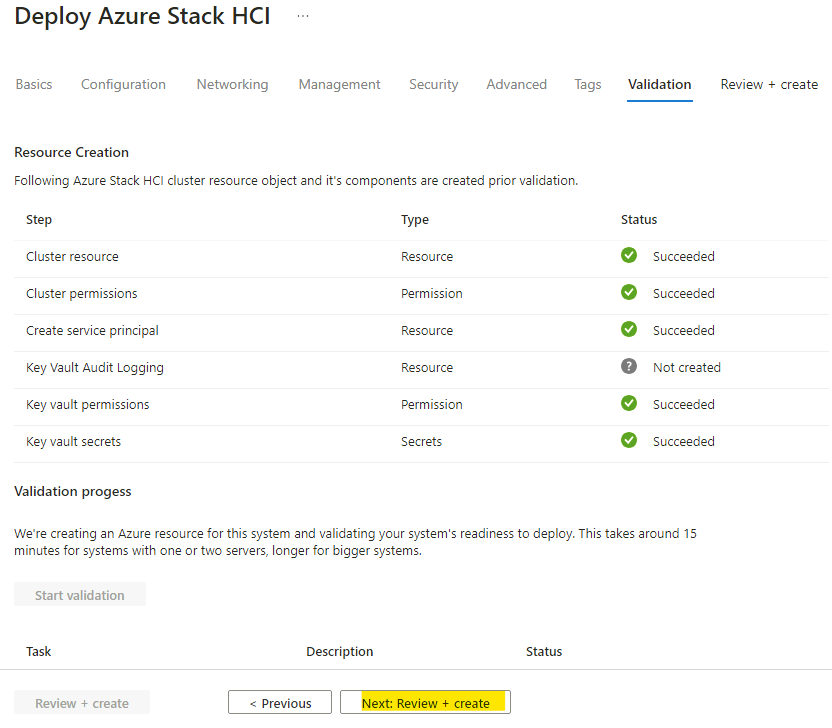Screen dimensions: 832x728
Task: Click the Resource type for Create service principal
Action: (x=427, y=331)
